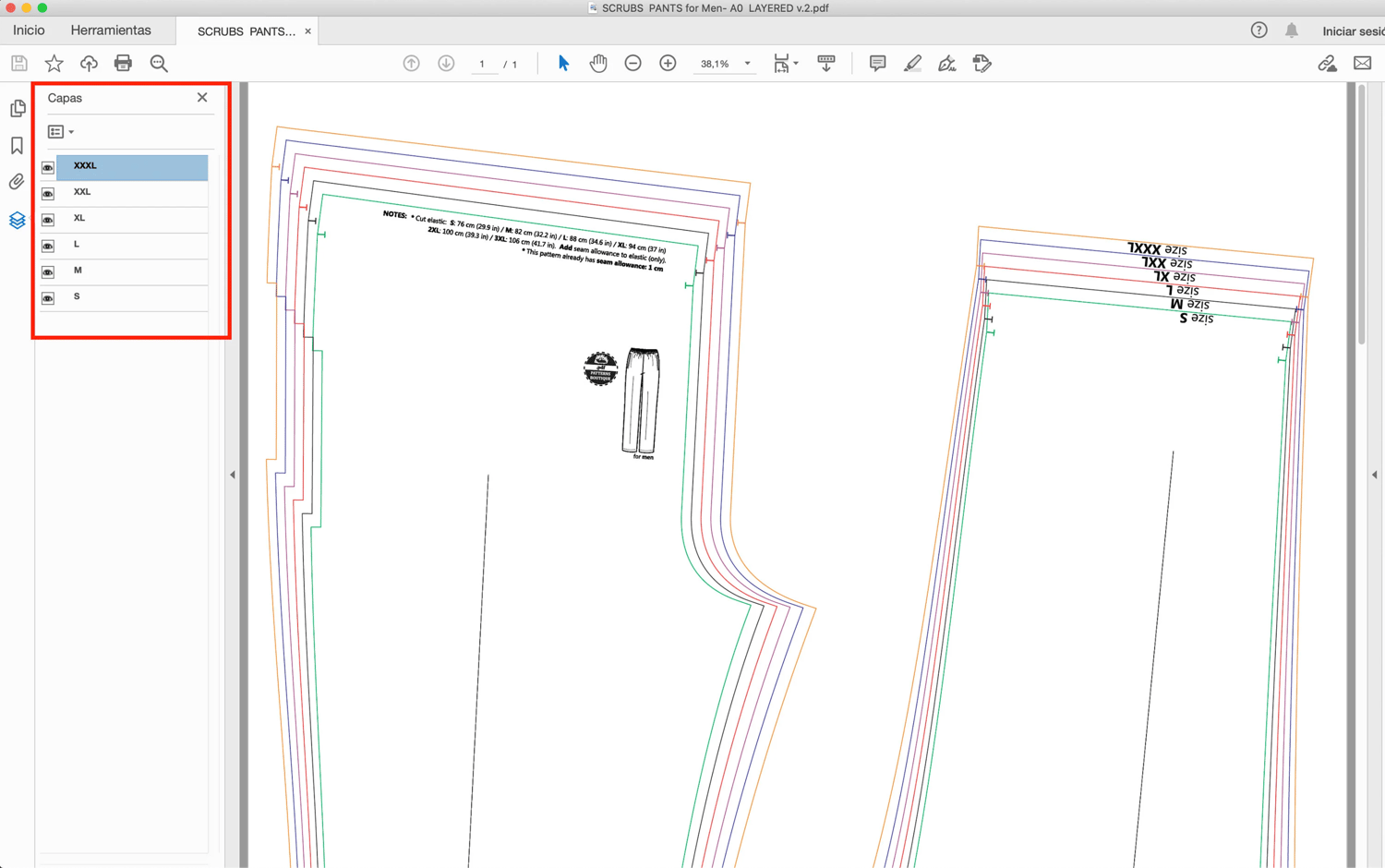1385x868 pixels.
Task: Click the upload to cloud icon
Action: tap(89, 64)
